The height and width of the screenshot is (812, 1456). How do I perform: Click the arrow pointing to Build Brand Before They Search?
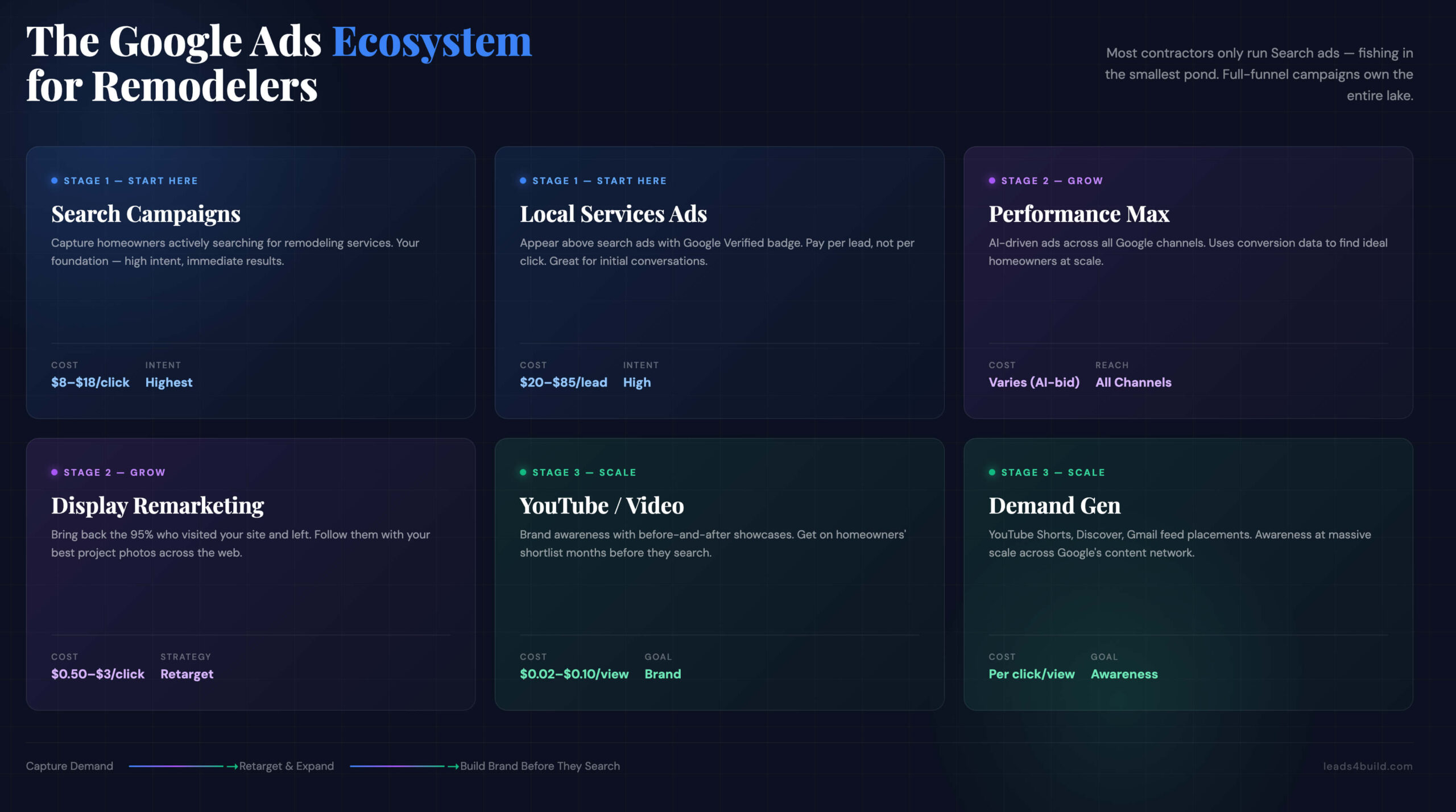tap(453, 767)
